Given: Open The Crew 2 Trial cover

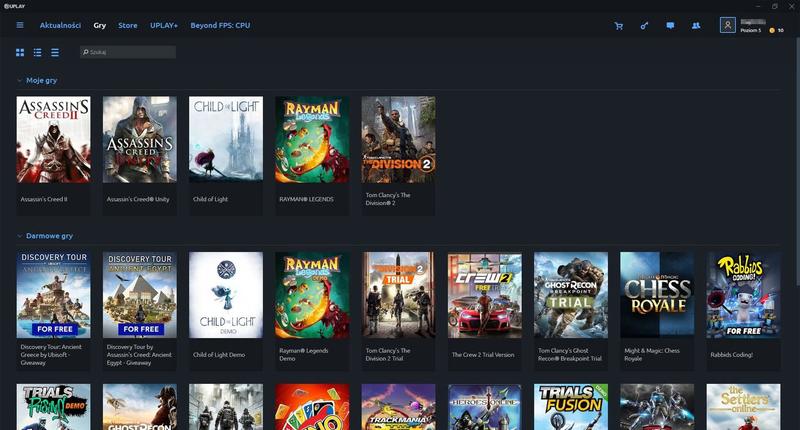Looking at the screenshot, I should click(485, 295).
